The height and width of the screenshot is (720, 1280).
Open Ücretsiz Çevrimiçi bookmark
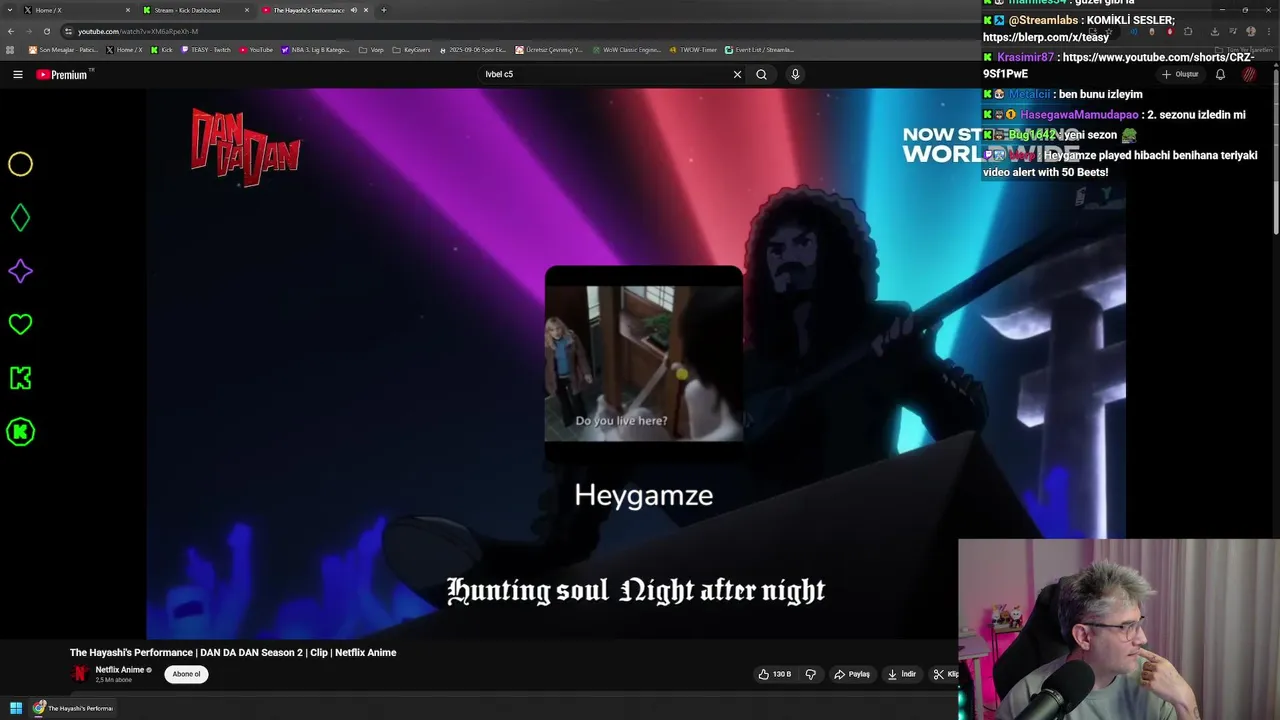coord(550,50)
